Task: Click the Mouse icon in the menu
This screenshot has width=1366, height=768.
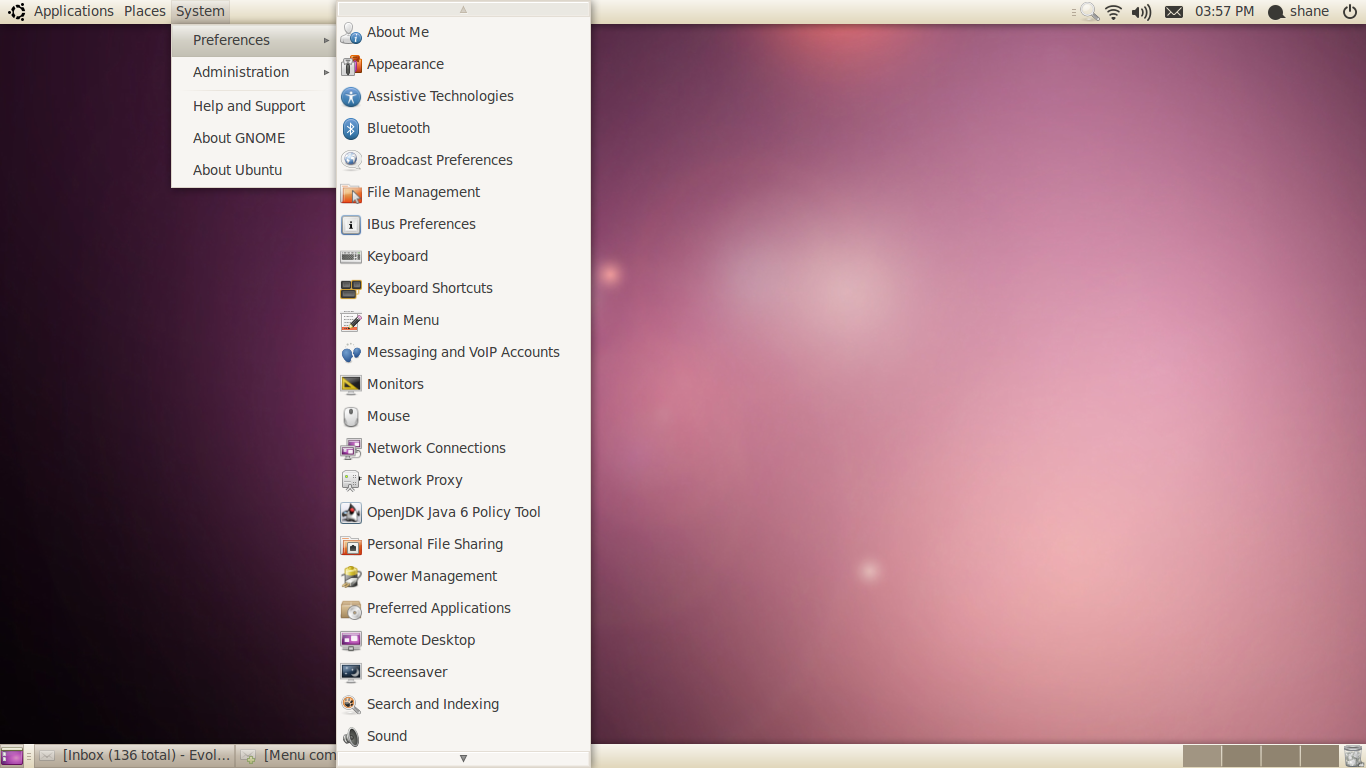Action: (350, 416)
